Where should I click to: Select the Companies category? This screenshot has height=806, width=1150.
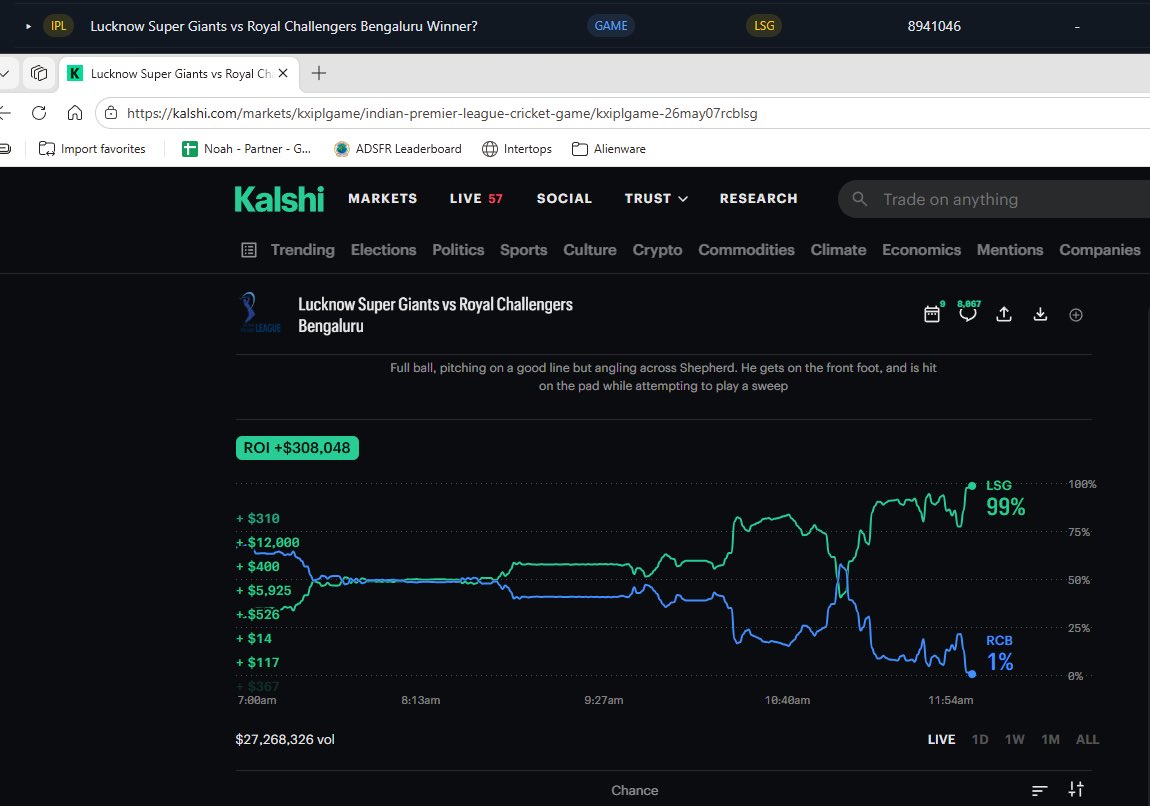(1099, 250)
